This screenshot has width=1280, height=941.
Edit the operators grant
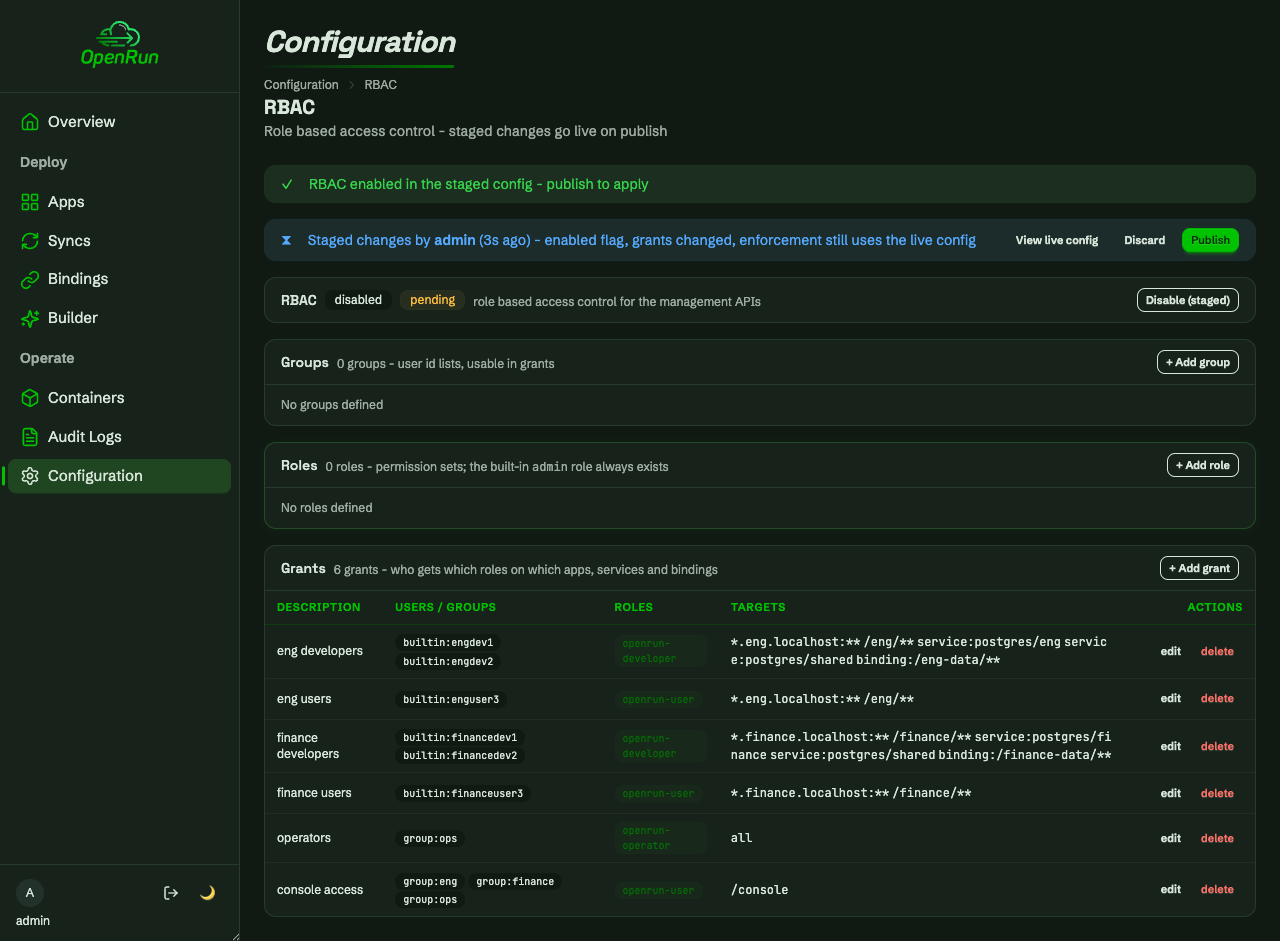(x=1171, y=838)
